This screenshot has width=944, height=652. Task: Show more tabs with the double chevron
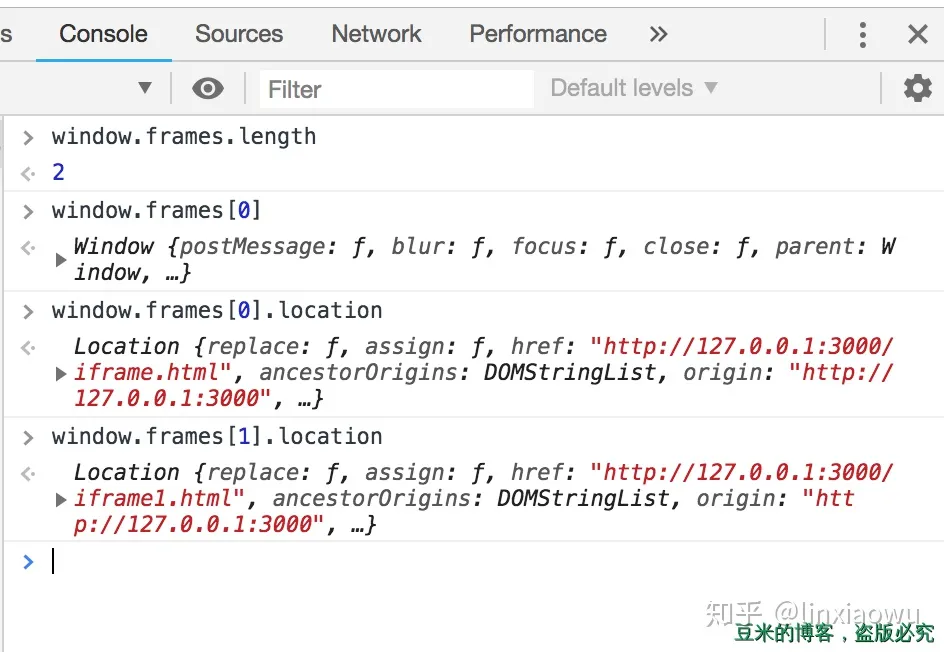(x=658, y=34)
